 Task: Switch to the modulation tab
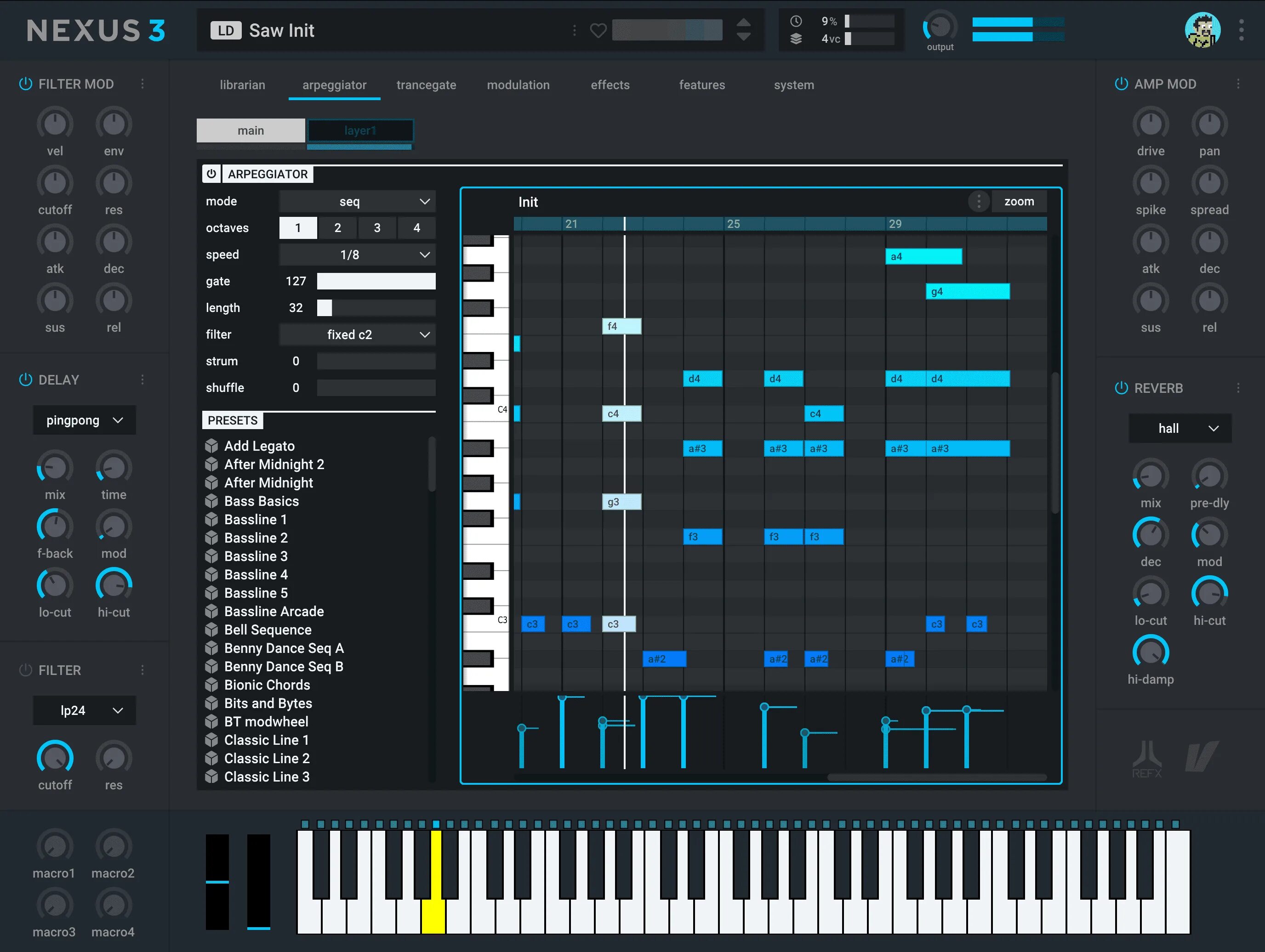click(x=518, y=85)
